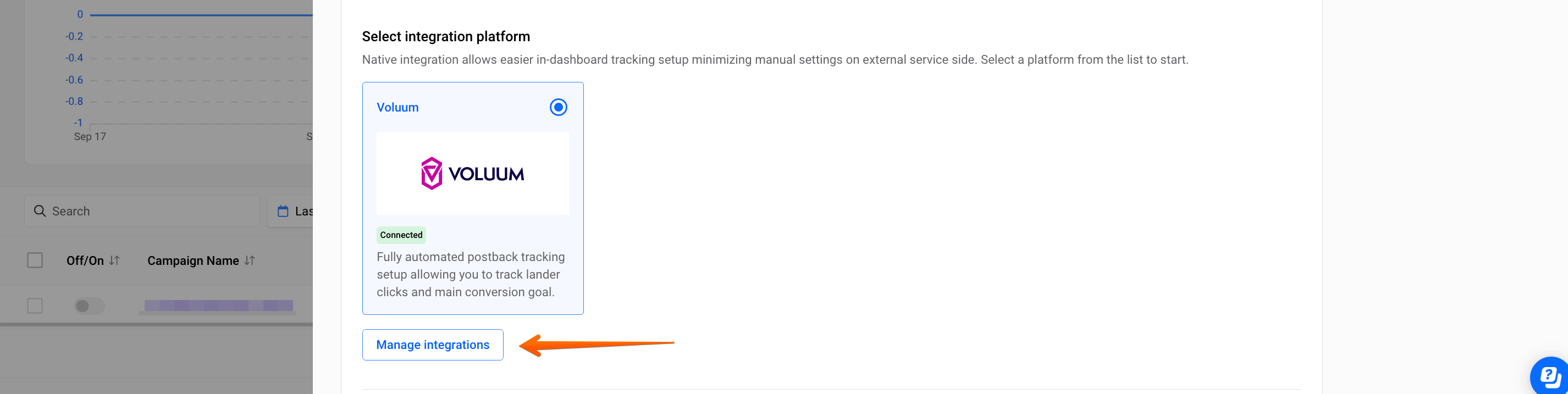Click the Voluum card title

pos(397,108)
